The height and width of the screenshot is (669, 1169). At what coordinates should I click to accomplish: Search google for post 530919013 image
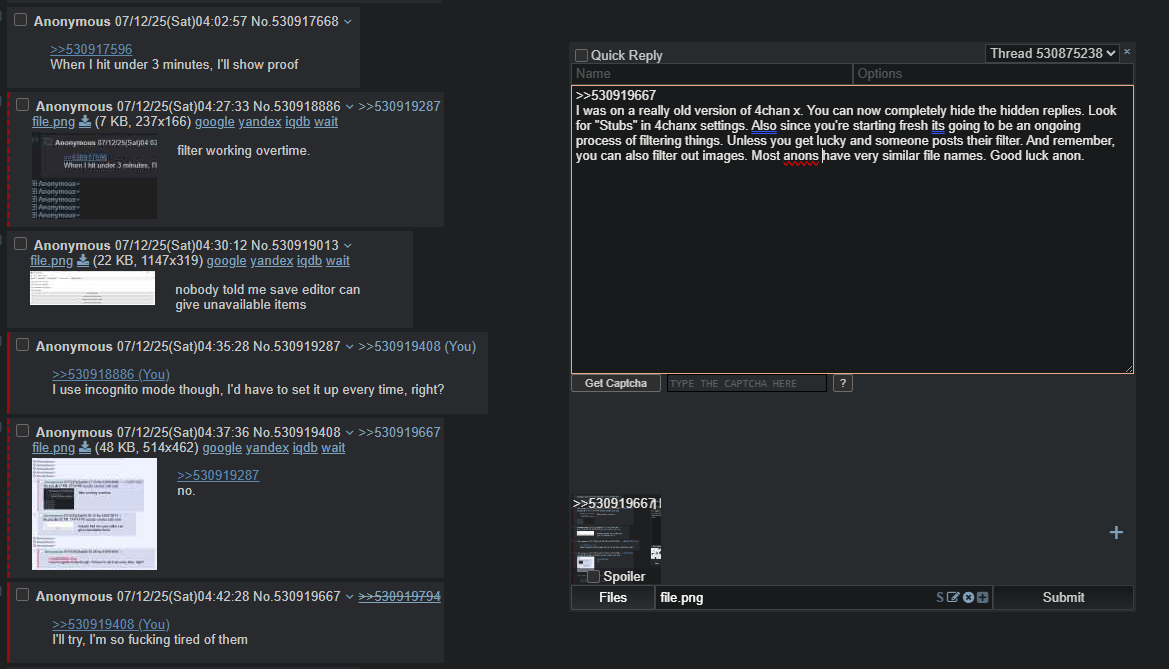pyautogui.click(x=227, y=260)
